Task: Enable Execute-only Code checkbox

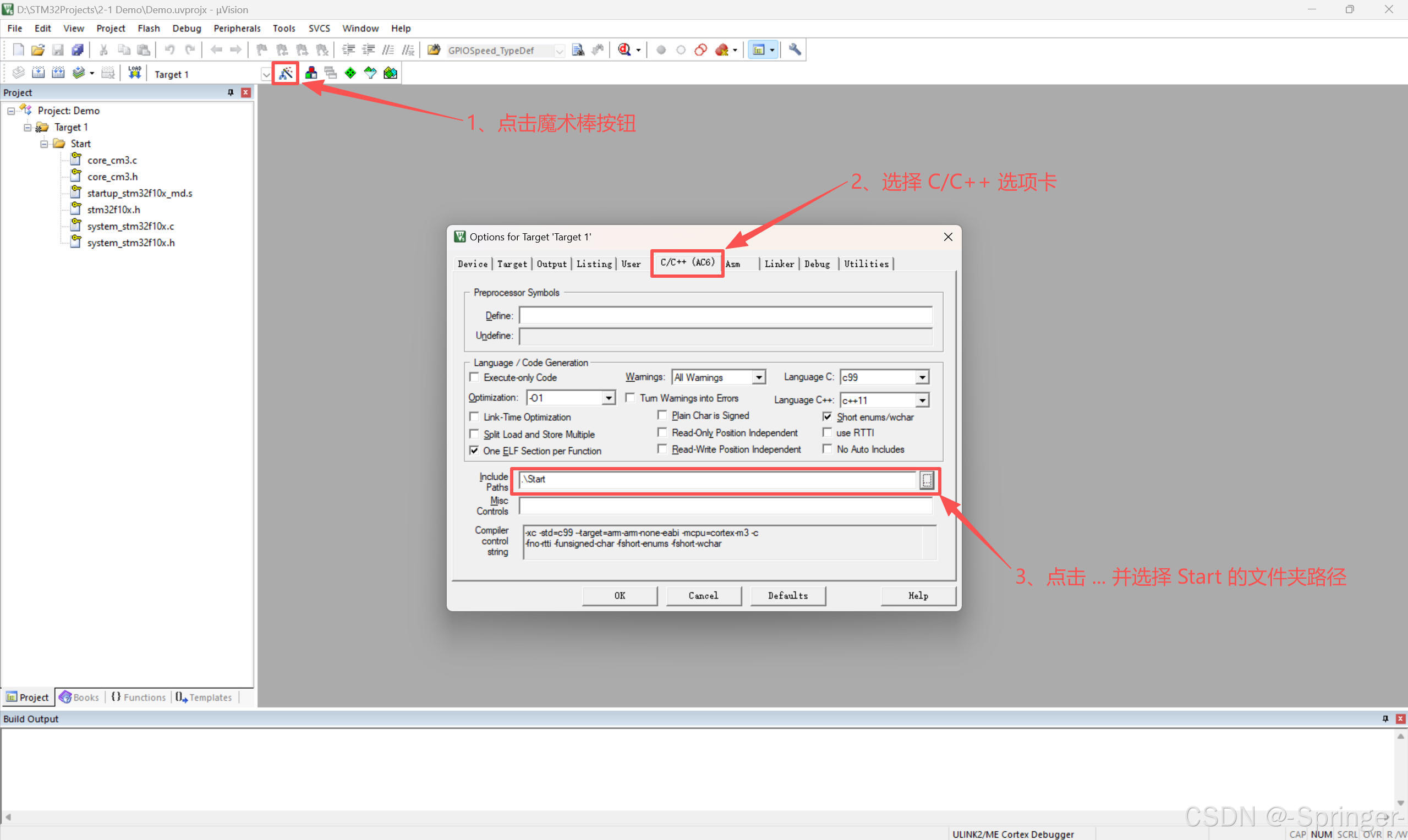Action: click(x=474, y=377)
